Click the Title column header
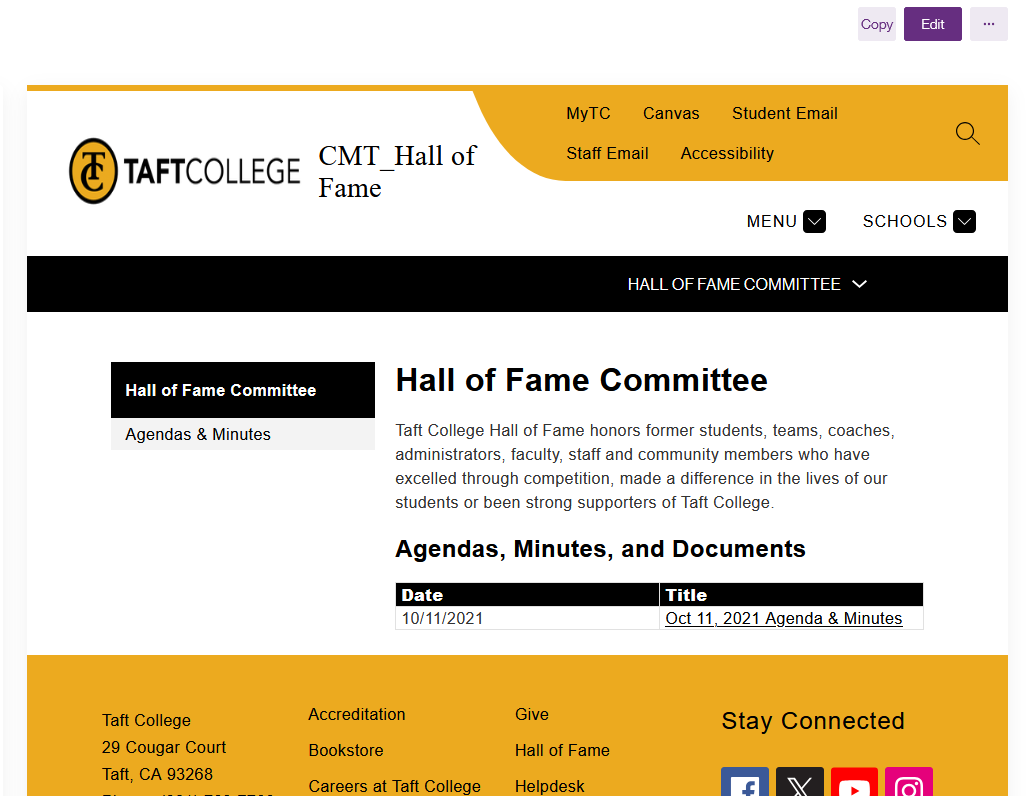This screenshot has height=796, width=1036. pyautogui.click(x=791, y=595)
